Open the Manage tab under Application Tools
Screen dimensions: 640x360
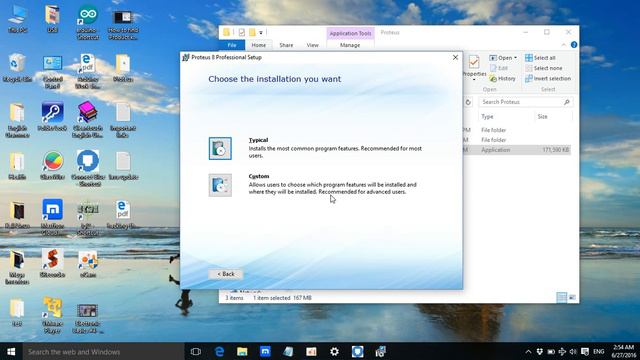point(350,45)
